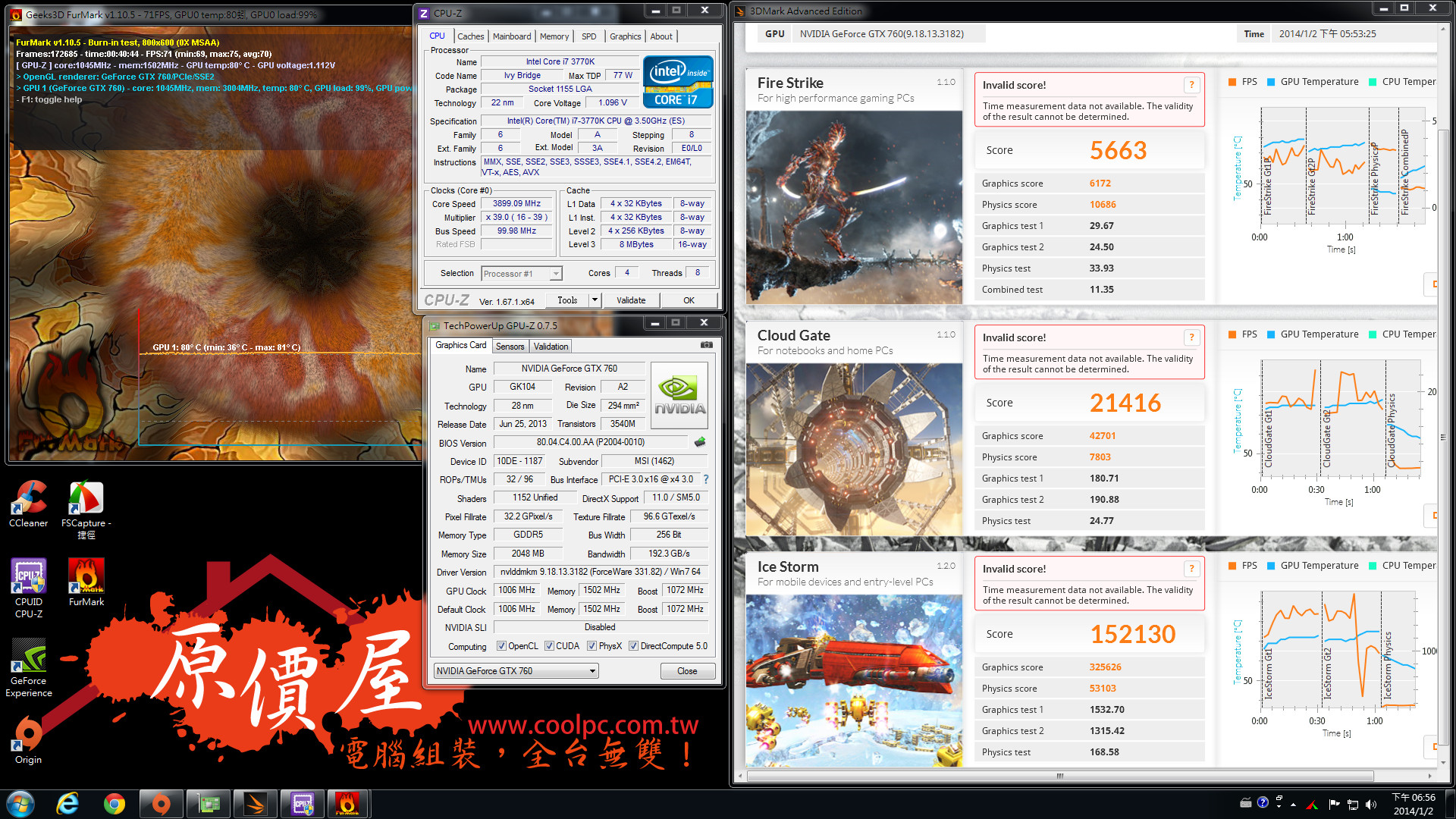Open Fire Strike invalid score help icon

pyautogui.click(x=1191, y=85)
